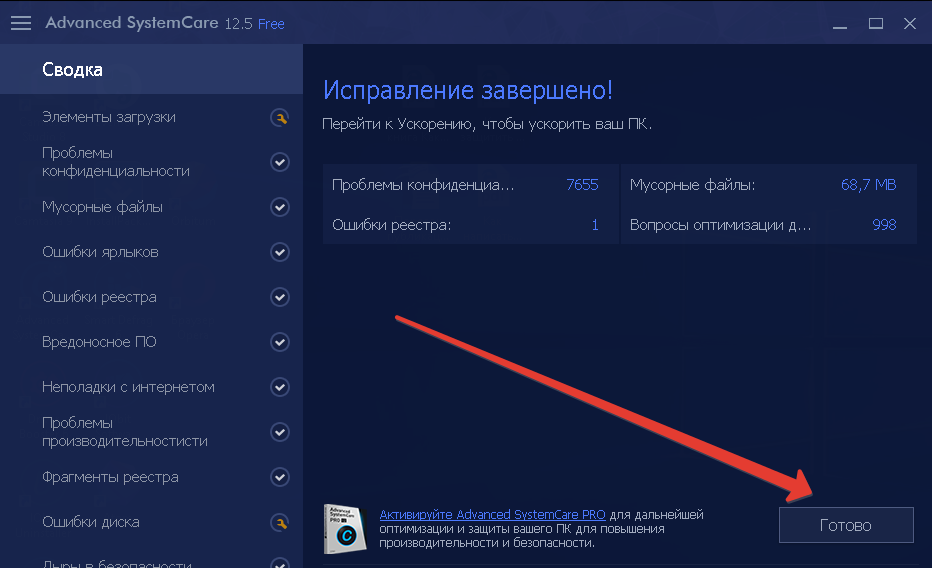Click the Исправление завершено! heading
932x568 pixels.
[x=468, y=90]
